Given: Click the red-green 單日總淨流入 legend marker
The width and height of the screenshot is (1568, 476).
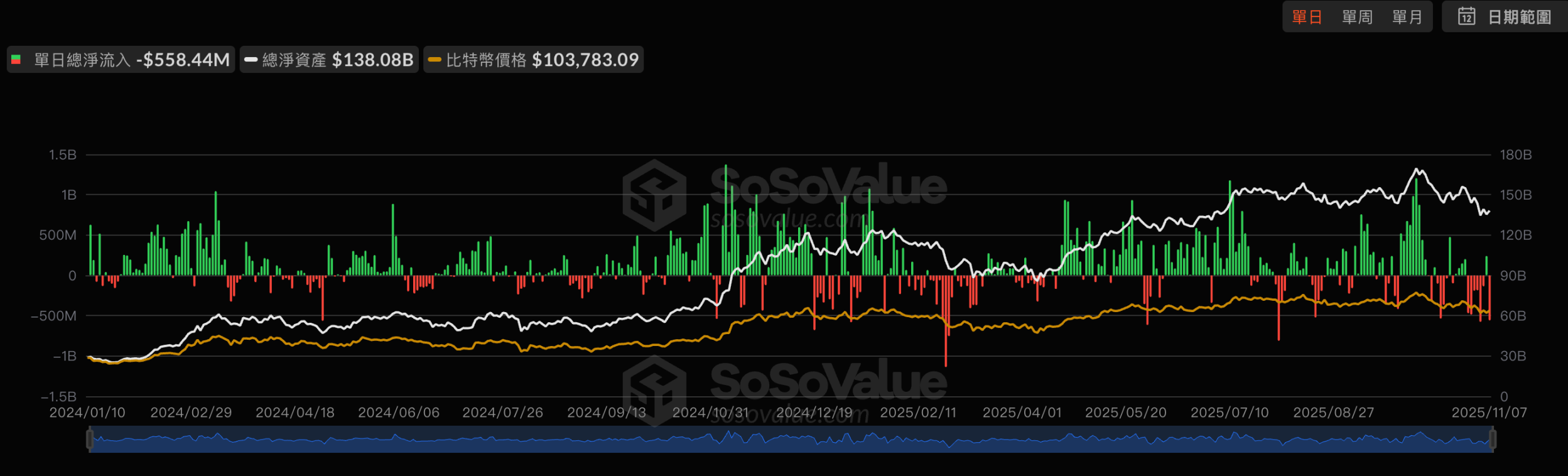Looking at the screenshot, I should point(16,60).
